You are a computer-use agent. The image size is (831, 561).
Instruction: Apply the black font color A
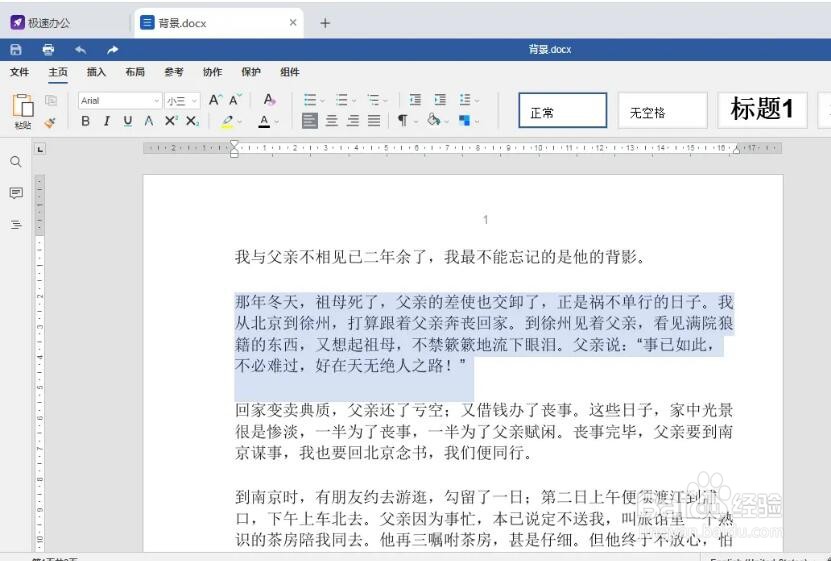coord(264,121)
